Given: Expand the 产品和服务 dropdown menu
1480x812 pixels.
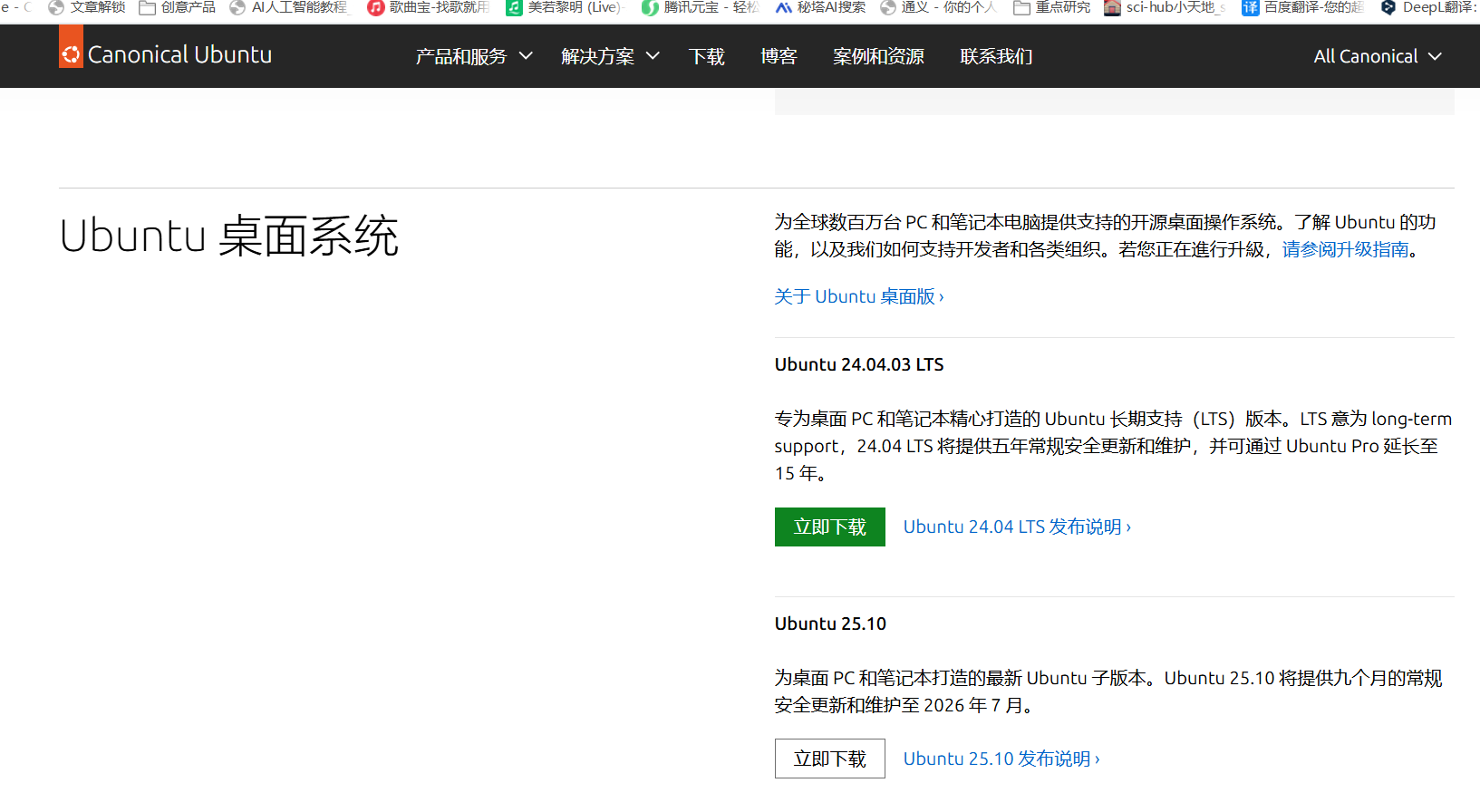Looking at the screenshot, I should 474,56.
